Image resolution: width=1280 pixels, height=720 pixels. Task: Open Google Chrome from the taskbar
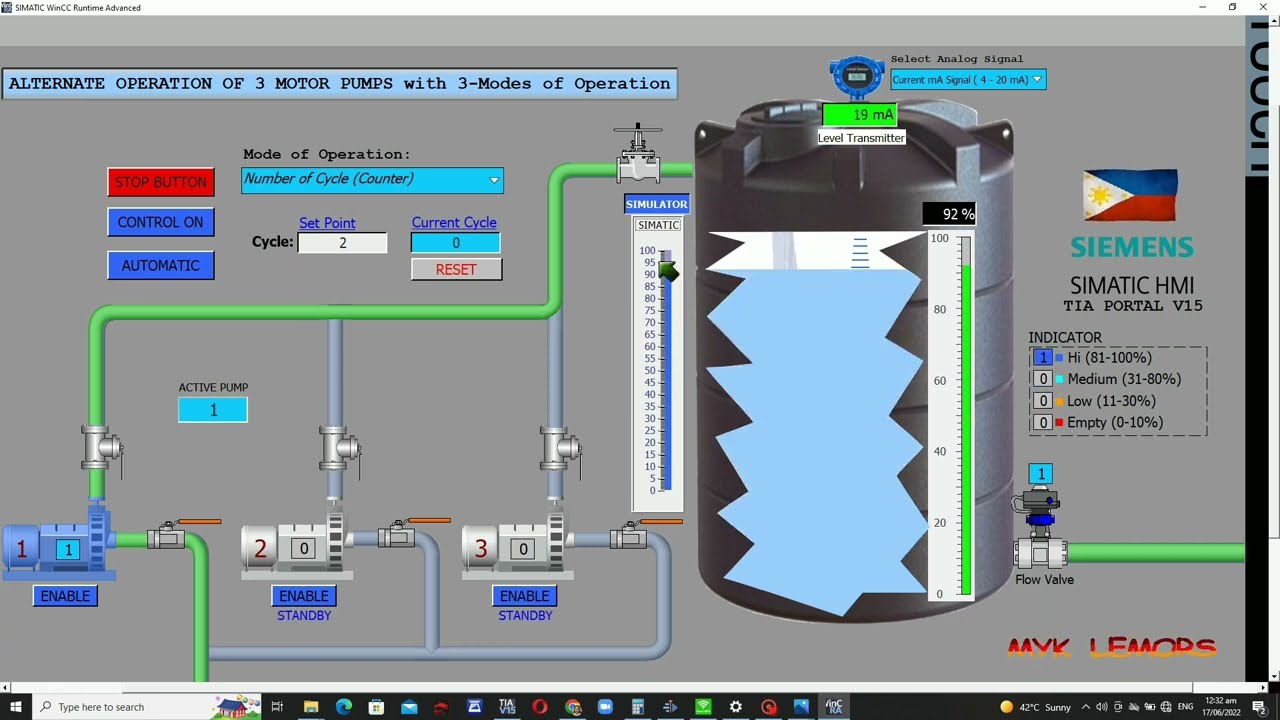pyautogui.click(x=573, y=707)
